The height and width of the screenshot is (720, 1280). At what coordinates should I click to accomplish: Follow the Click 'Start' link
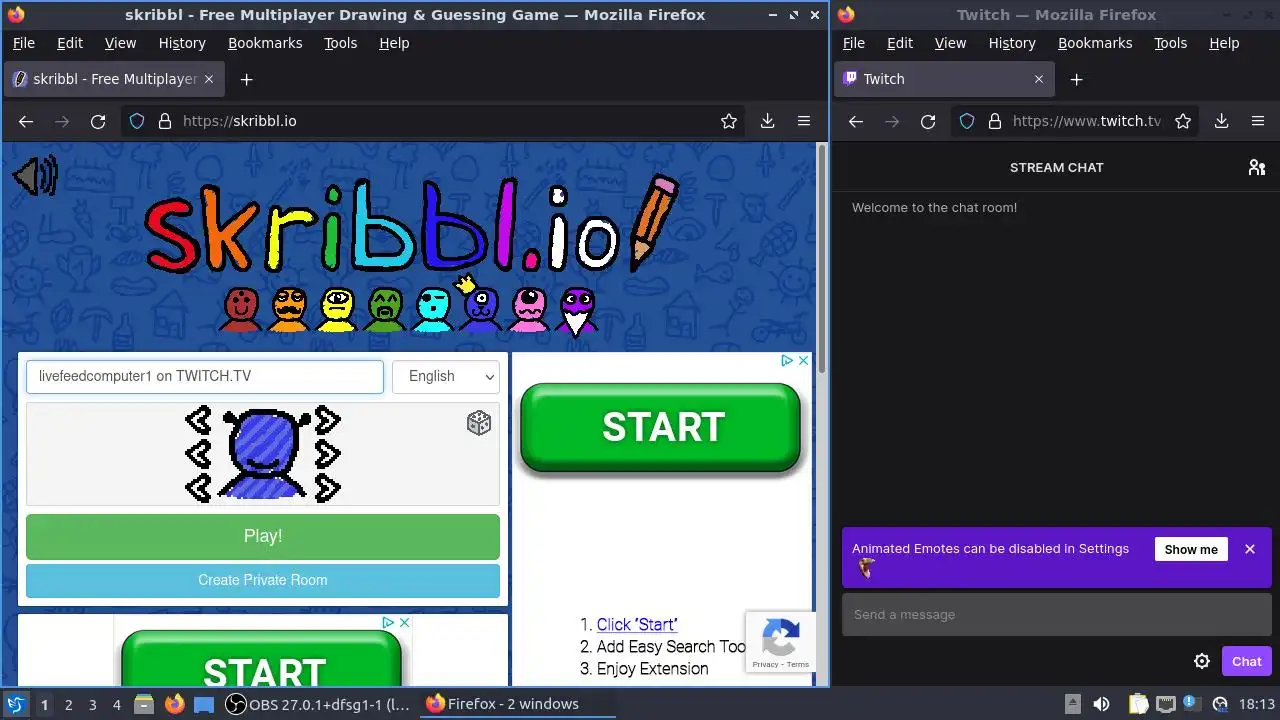(x=637, y=624)
